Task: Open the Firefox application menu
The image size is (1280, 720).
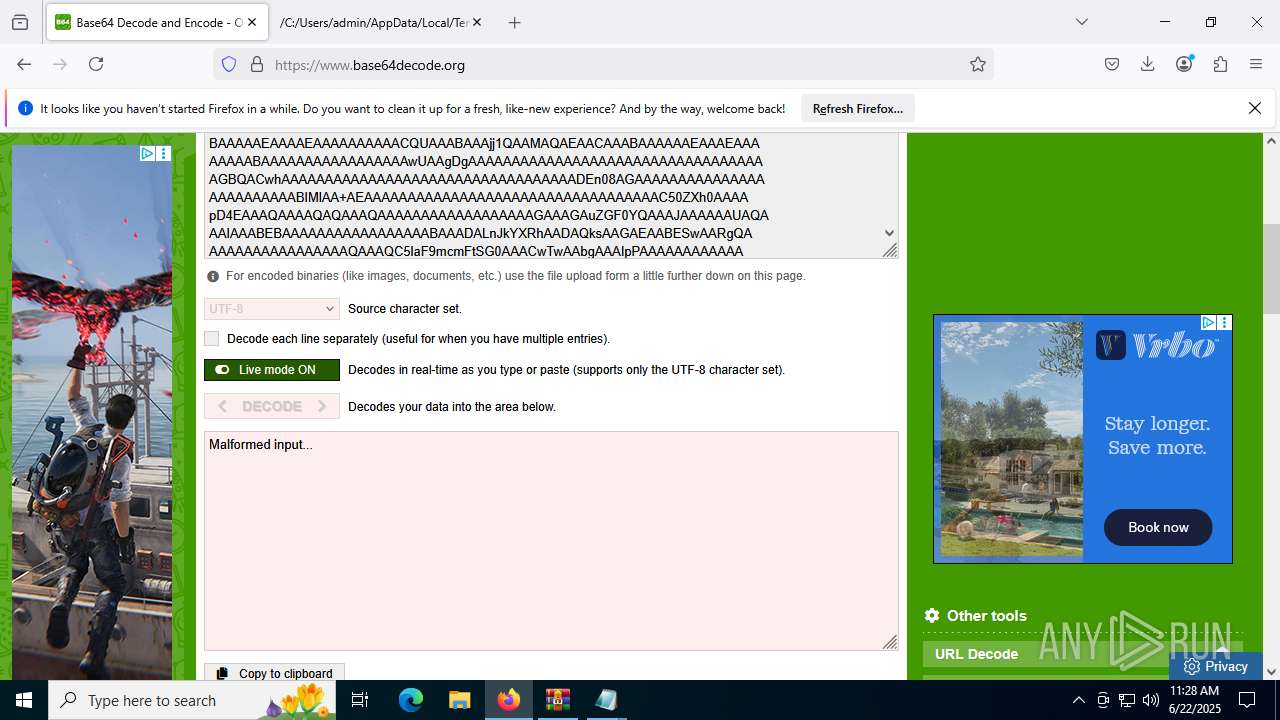Action: [x=1256, y=64]
